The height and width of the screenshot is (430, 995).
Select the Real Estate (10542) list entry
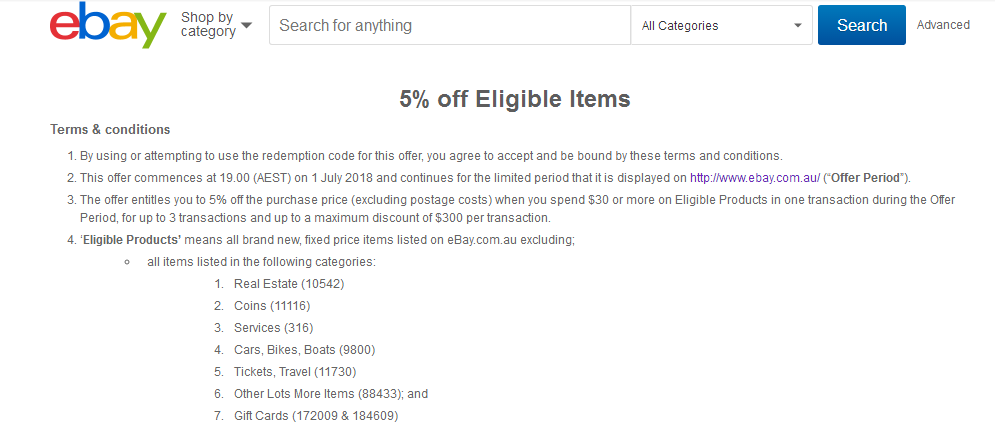[289, 284]
